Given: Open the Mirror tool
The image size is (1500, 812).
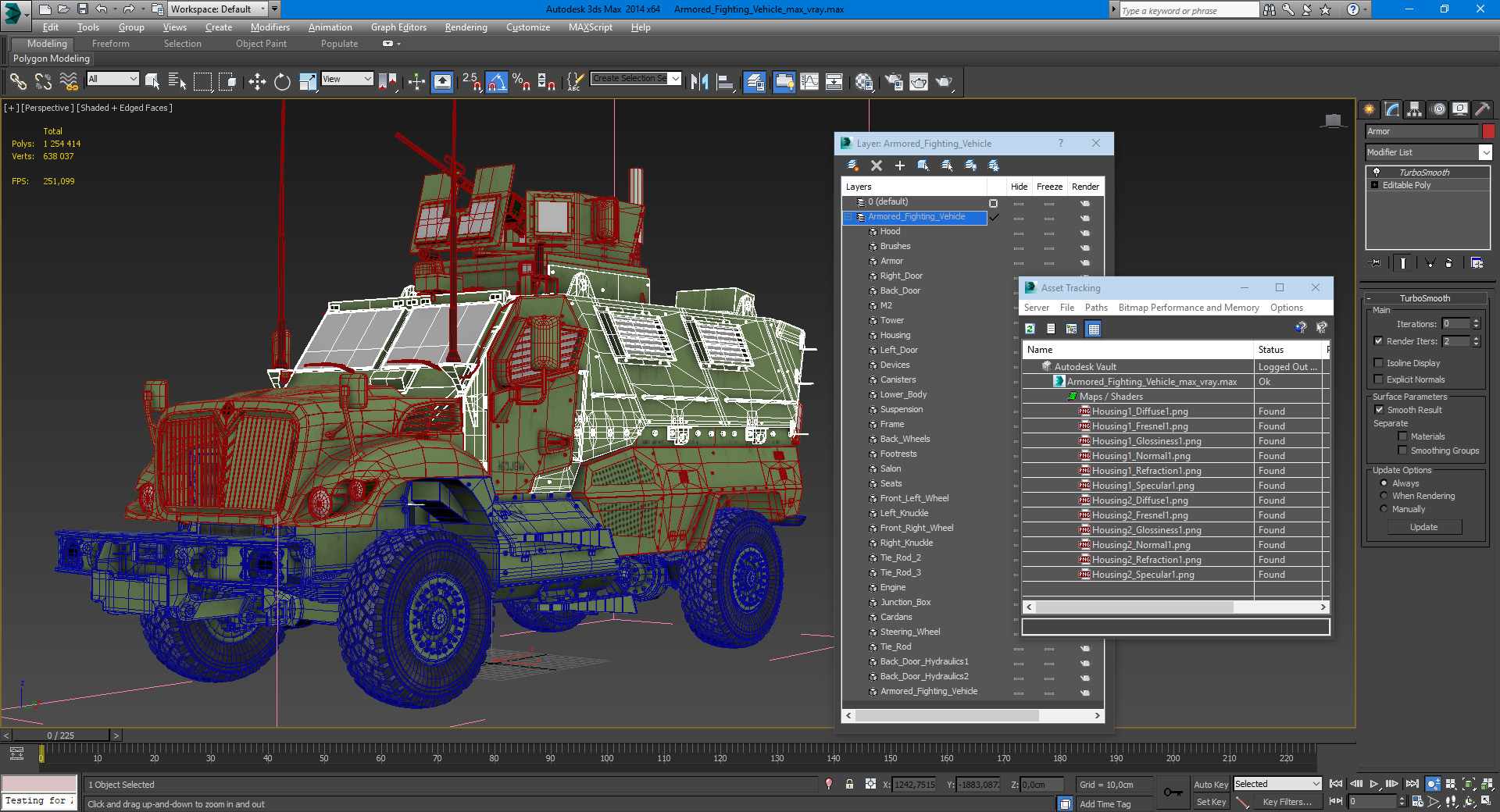Looking at the screenshot, I should click(x=699, y=81).
